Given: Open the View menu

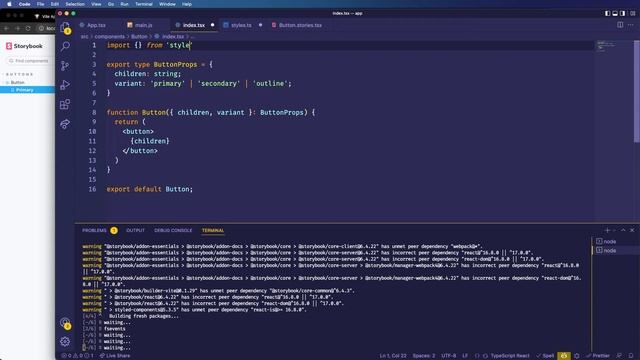Looking at the screenshot, I should pos(96,4).
